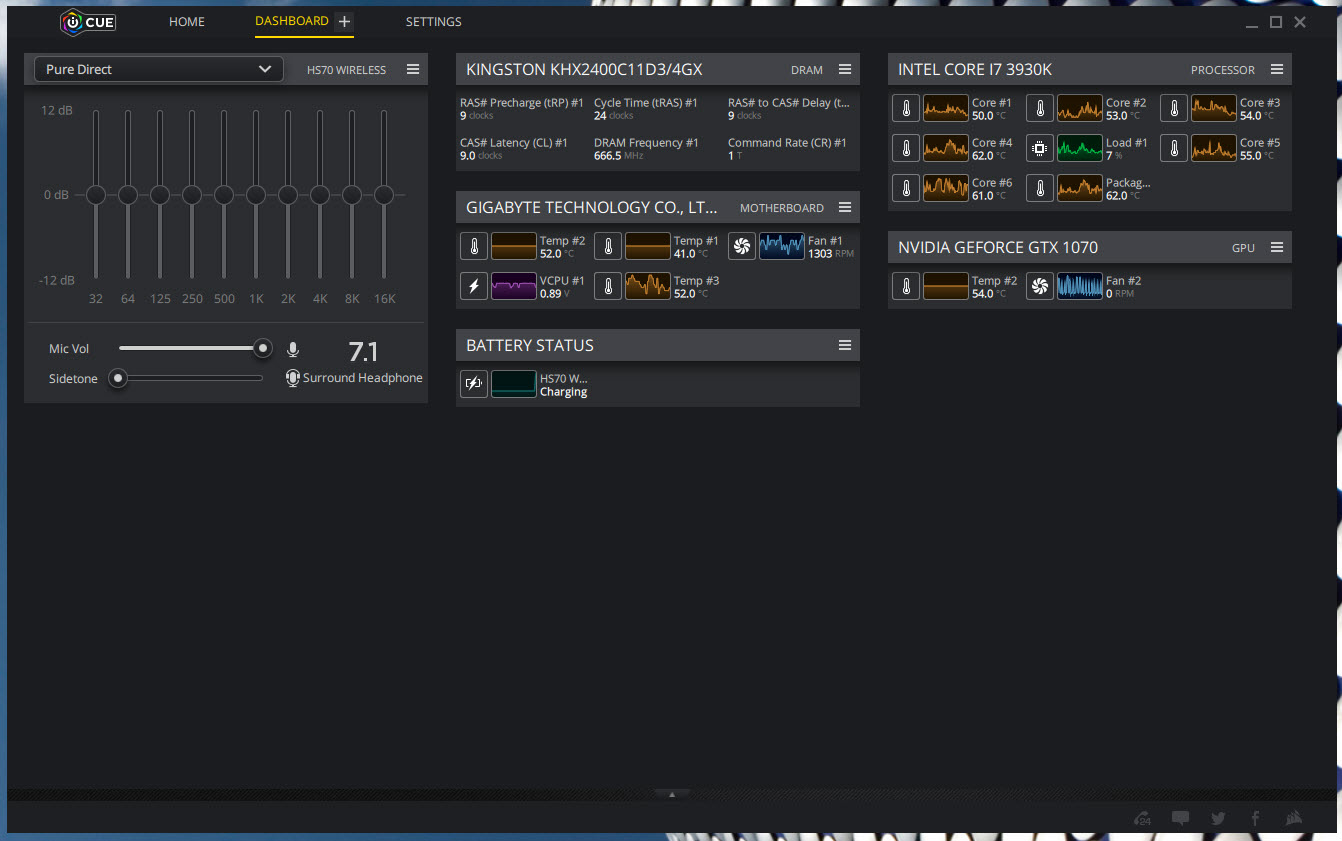Toggle 7.1 surround sound mode
This screenshot has width=1342, height=841.
[x=364, y=351]
